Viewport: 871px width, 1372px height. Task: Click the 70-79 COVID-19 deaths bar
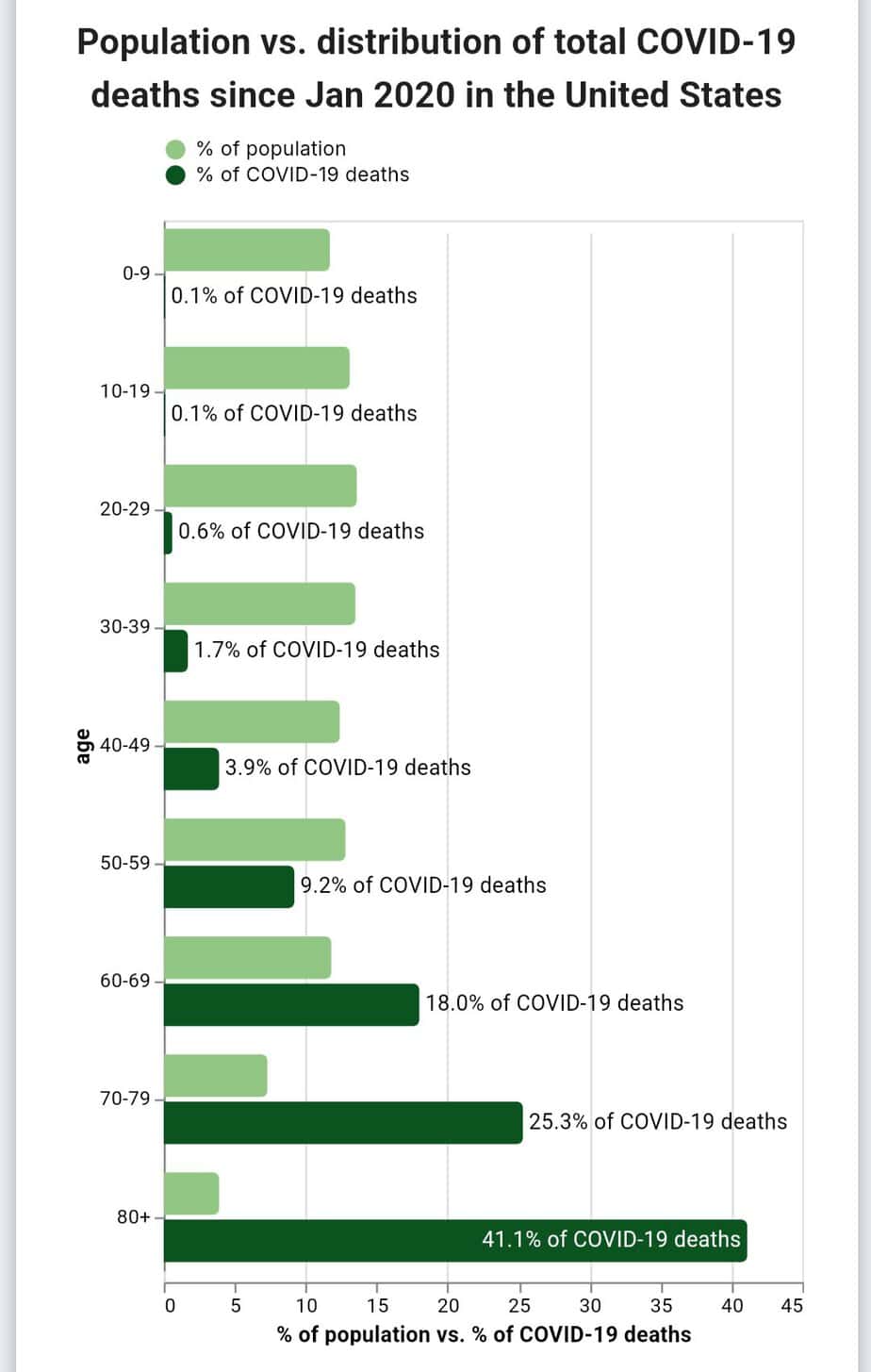[x=343, y=1122]
